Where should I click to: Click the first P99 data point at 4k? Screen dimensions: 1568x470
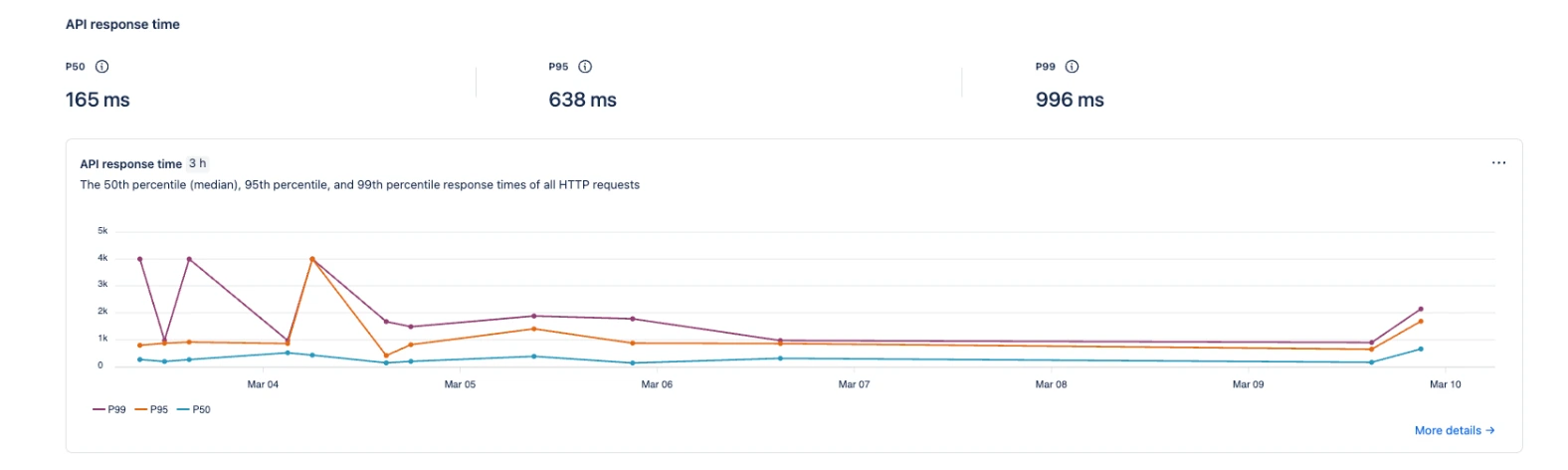tap(139, 259)
